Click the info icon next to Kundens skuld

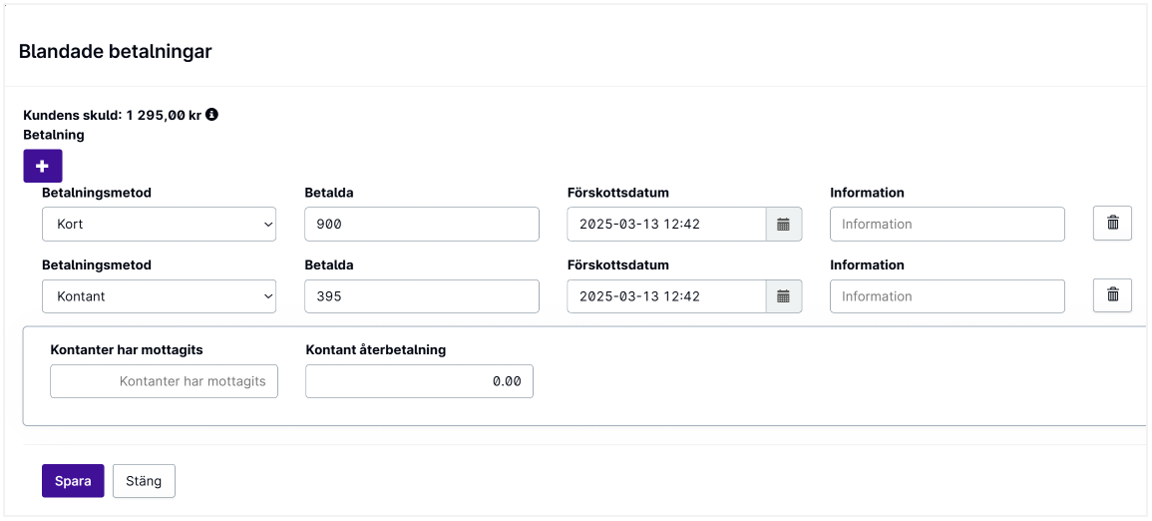(x=212, y=115)
